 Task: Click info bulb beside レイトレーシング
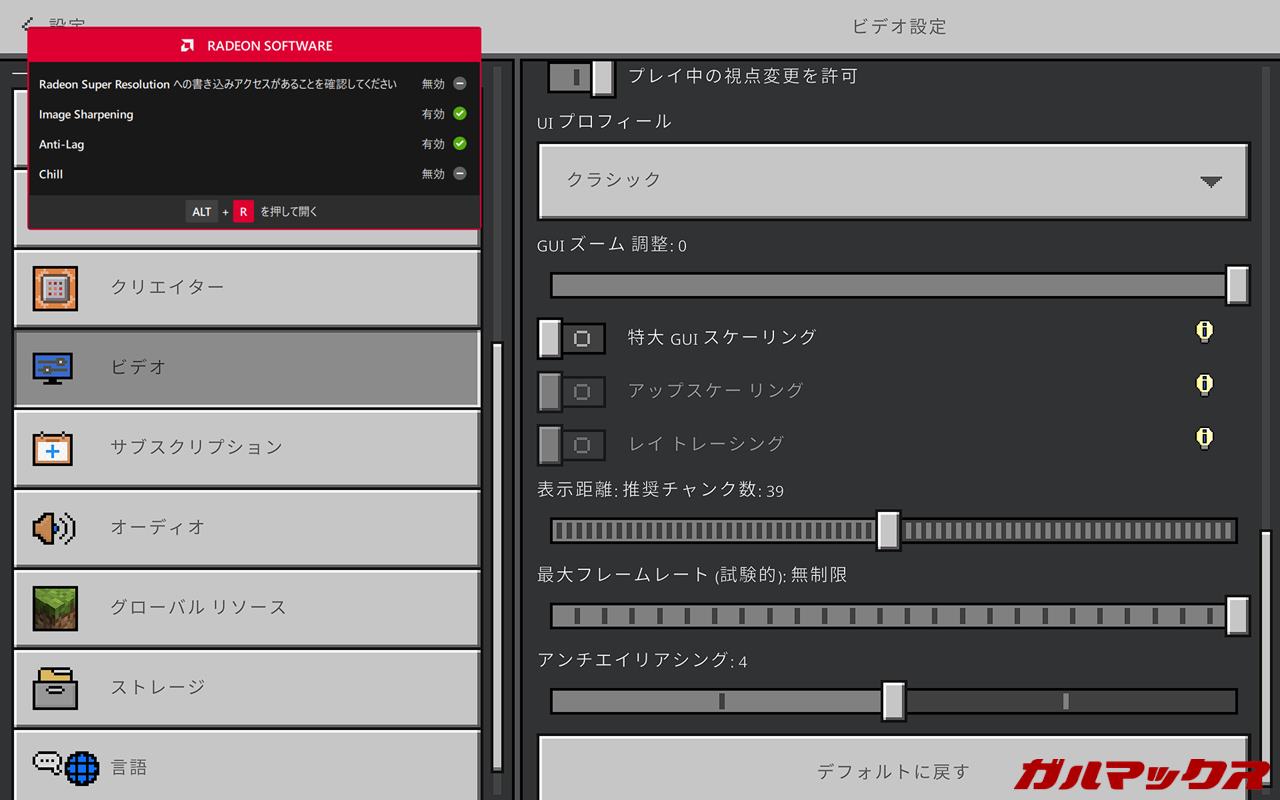pos(1205,438)
